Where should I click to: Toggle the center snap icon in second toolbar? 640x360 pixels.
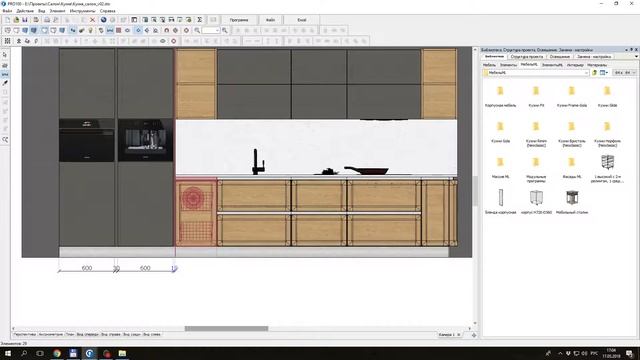138,30
